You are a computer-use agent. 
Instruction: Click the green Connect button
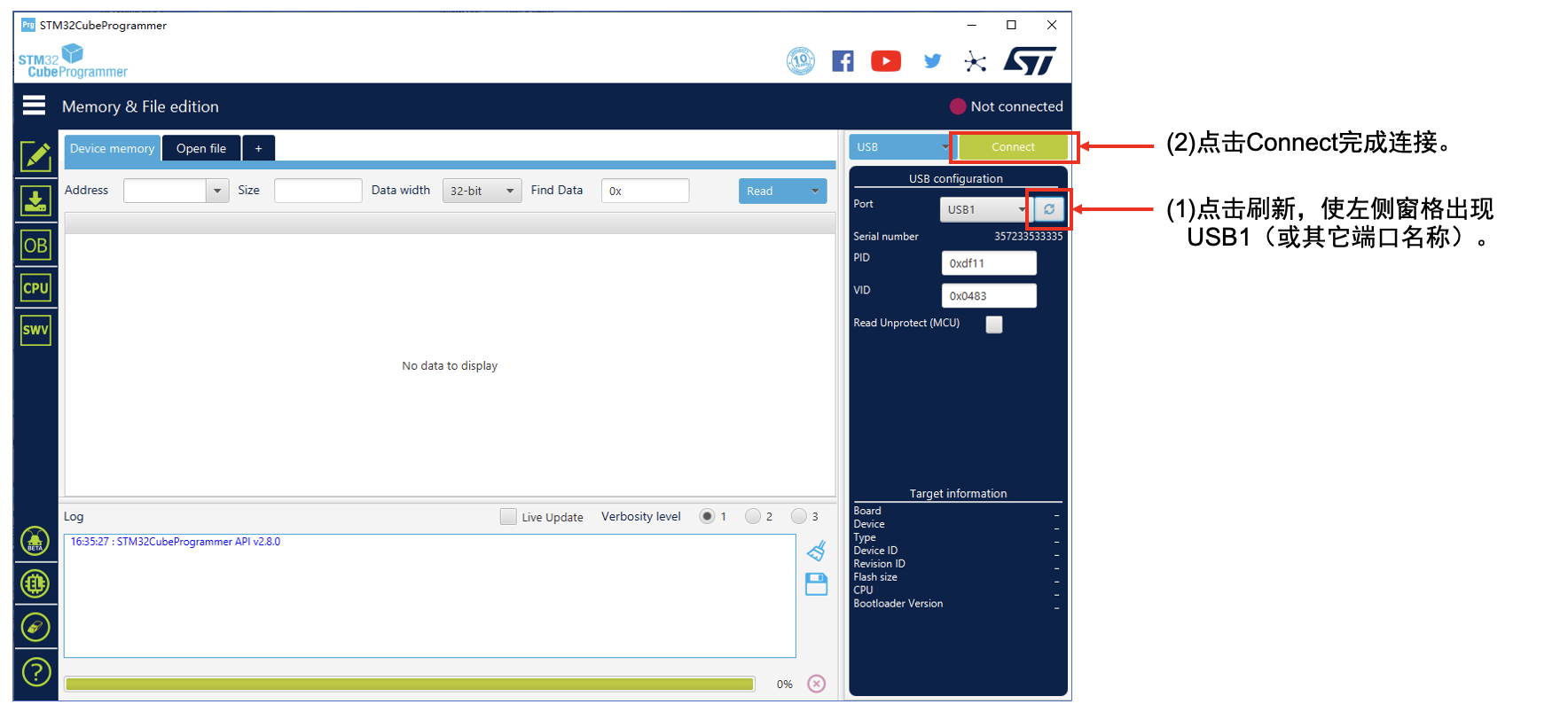tap(1013, 147)
